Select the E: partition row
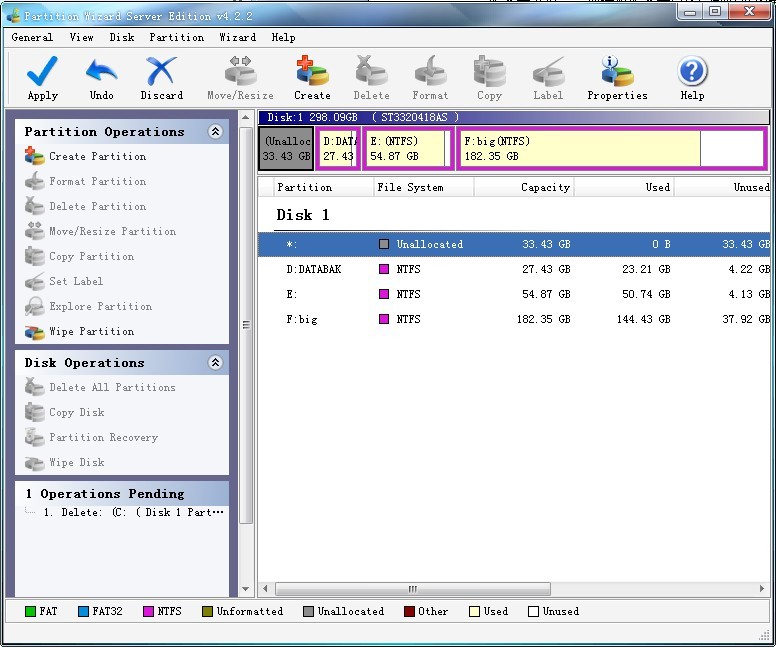776x647 pixels. [x=514, y=294]
